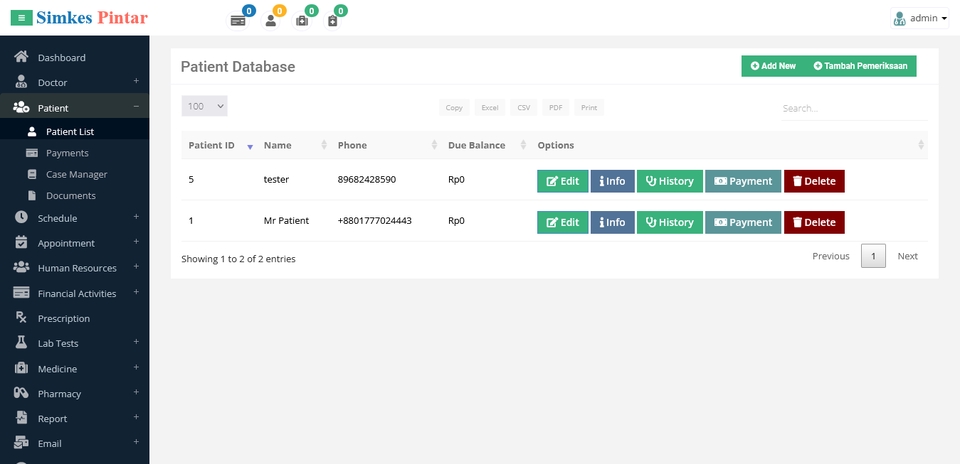The width and height of the screenshot is (960, 464).
Task: Delete the Mr Patient record
Action: (814, 222)
